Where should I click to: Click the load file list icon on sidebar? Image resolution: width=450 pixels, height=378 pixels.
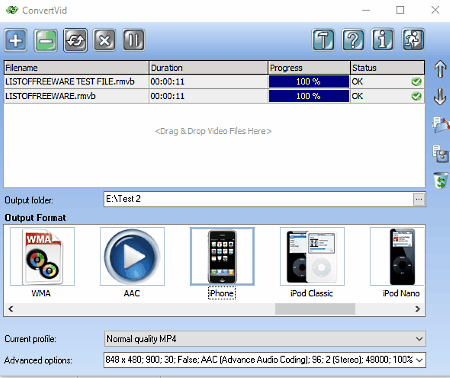click(441, 125)
